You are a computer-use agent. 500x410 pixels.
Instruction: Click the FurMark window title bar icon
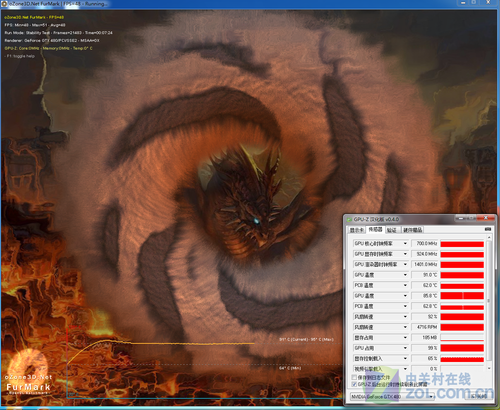click(x=4, y=4)
